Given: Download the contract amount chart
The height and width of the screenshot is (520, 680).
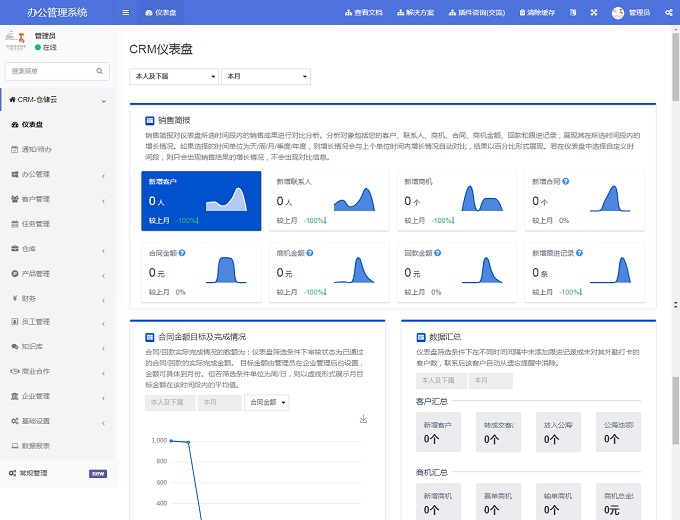Looking at the screenshot, I should (x=363, y=419).
